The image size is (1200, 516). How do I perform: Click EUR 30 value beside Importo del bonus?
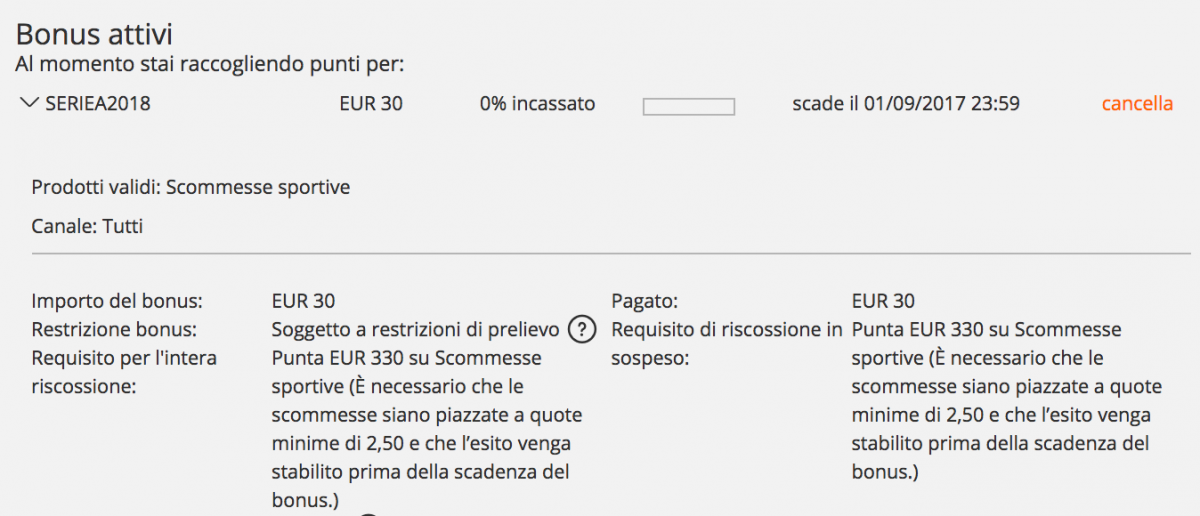click(x=303, y=301)
